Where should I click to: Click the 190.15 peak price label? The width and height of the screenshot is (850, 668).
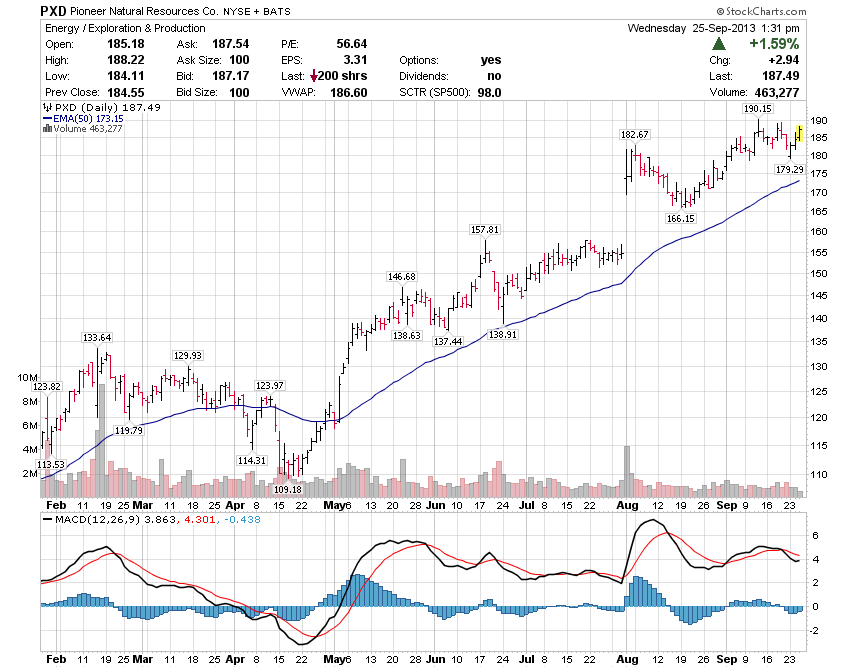tap(757, 108)
